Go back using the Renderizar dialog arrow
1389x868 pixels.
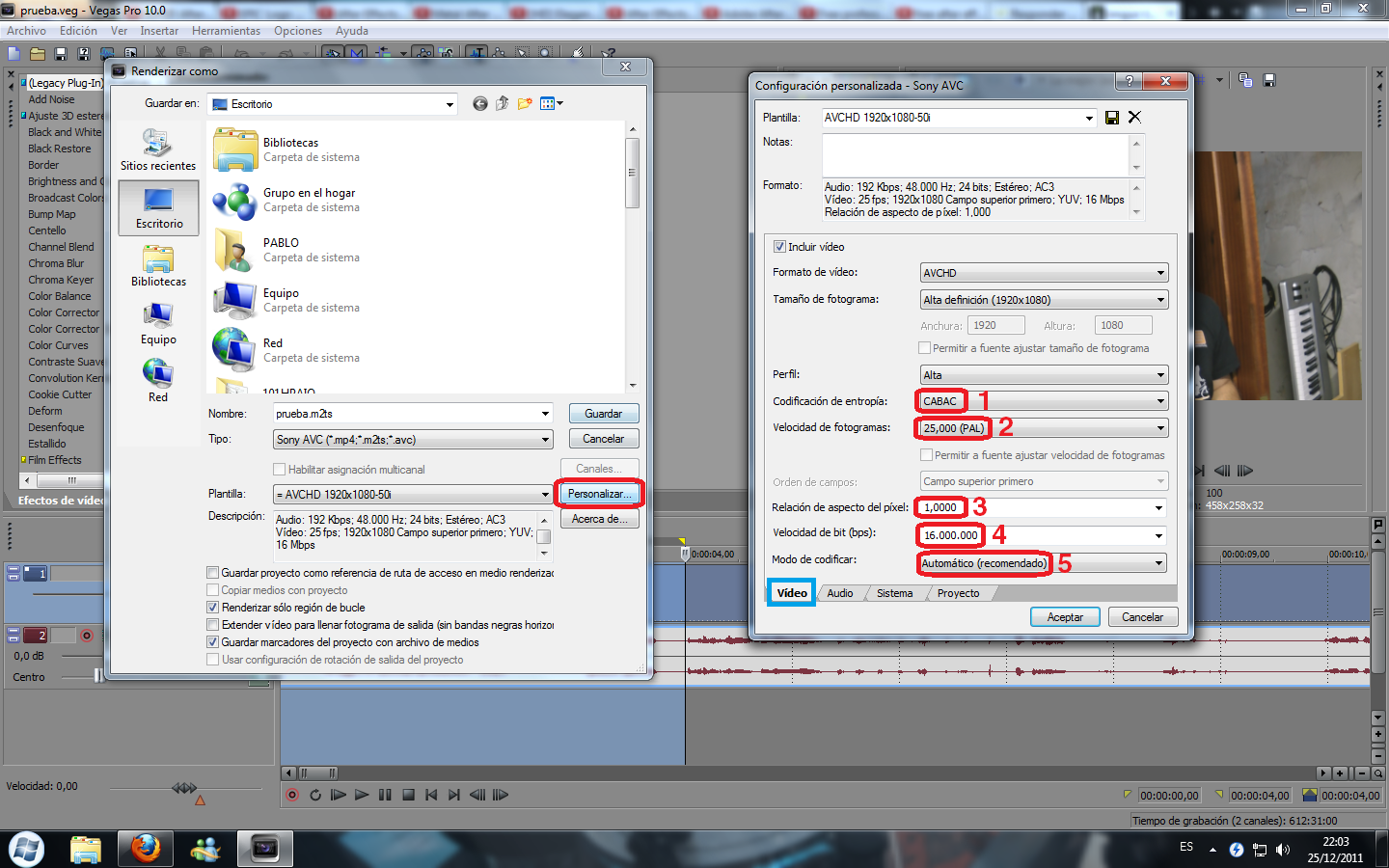(x=480, y=104)
